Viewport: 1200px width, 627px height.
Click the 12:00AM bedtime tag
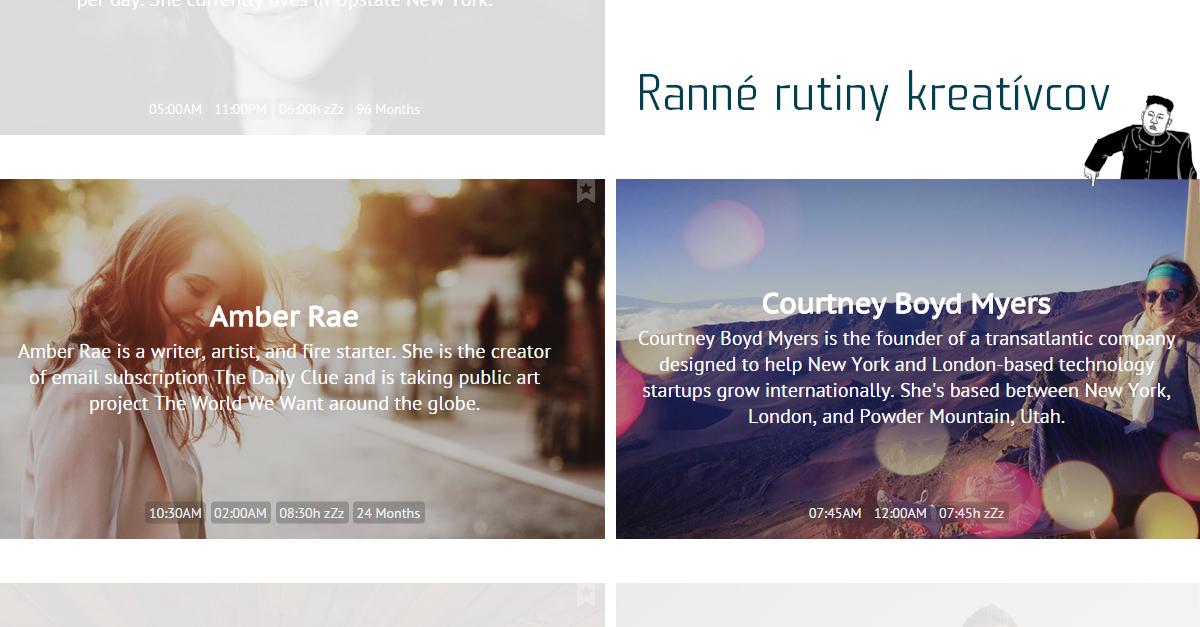click(x=900, y=513)
